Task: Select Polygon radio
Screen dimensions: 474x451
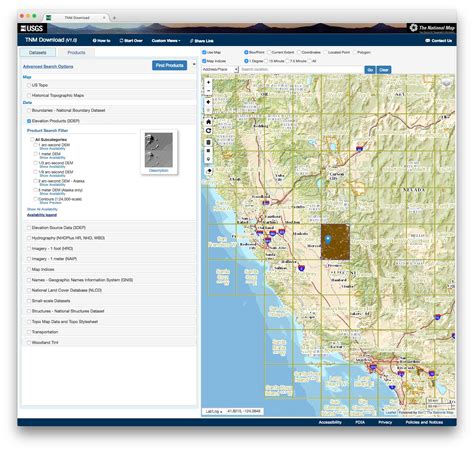Action: pyautogui.click(x=355, y=52)
